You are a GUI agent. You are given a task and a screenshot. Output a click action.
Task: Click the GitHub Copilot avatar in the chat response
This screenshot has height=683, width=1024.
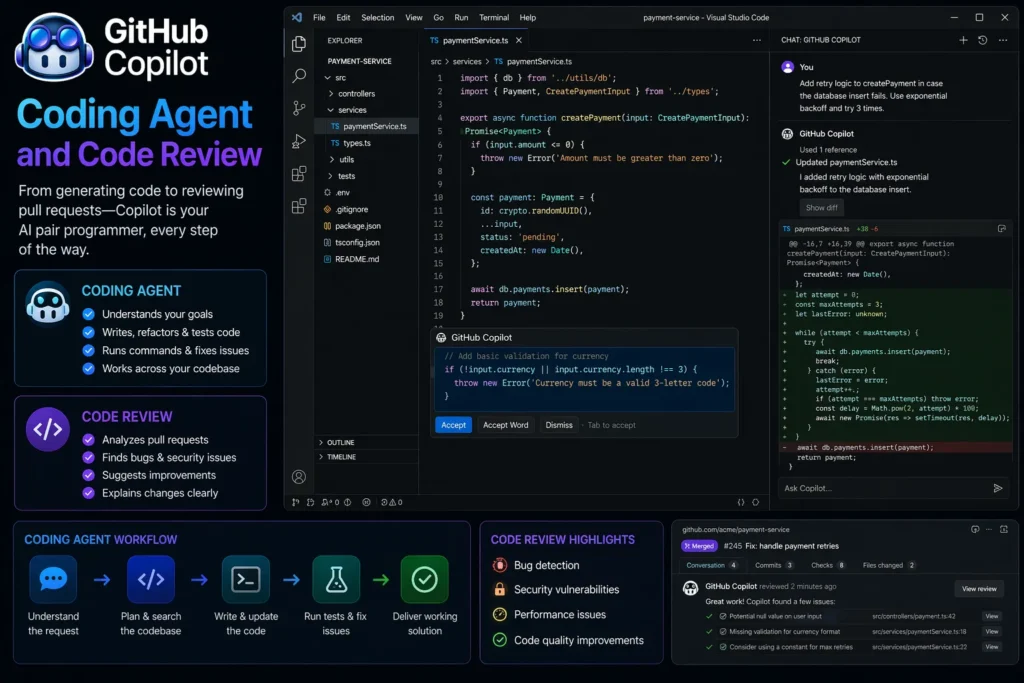pos(788,134)
